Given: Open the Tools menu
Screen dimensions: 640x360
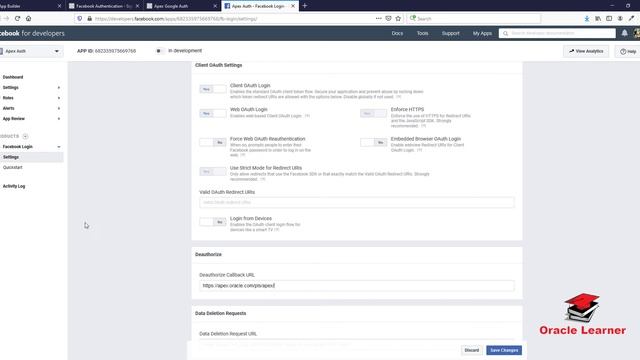Looking at the screenshot, I should click(x=422, y=33).
